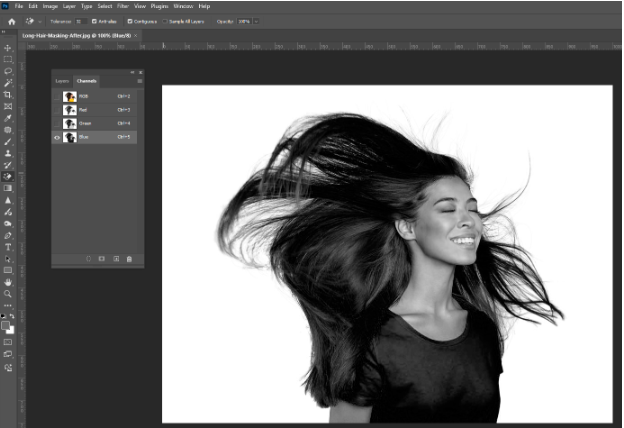The image size is (624, 428).
Task: Switch to the Channels tab
Action: pos(86,81)
